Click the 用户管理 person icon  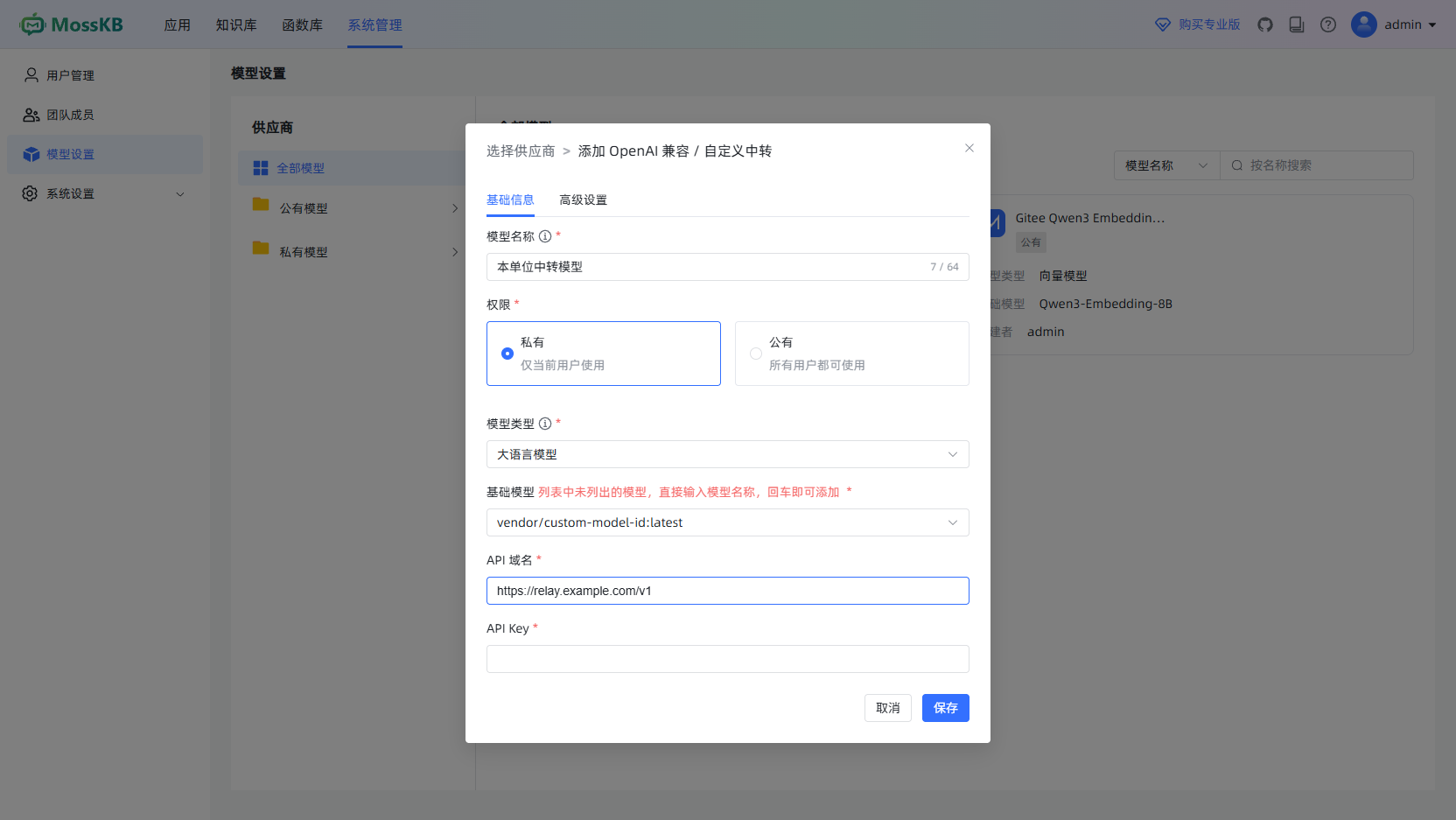pos(31,75)
